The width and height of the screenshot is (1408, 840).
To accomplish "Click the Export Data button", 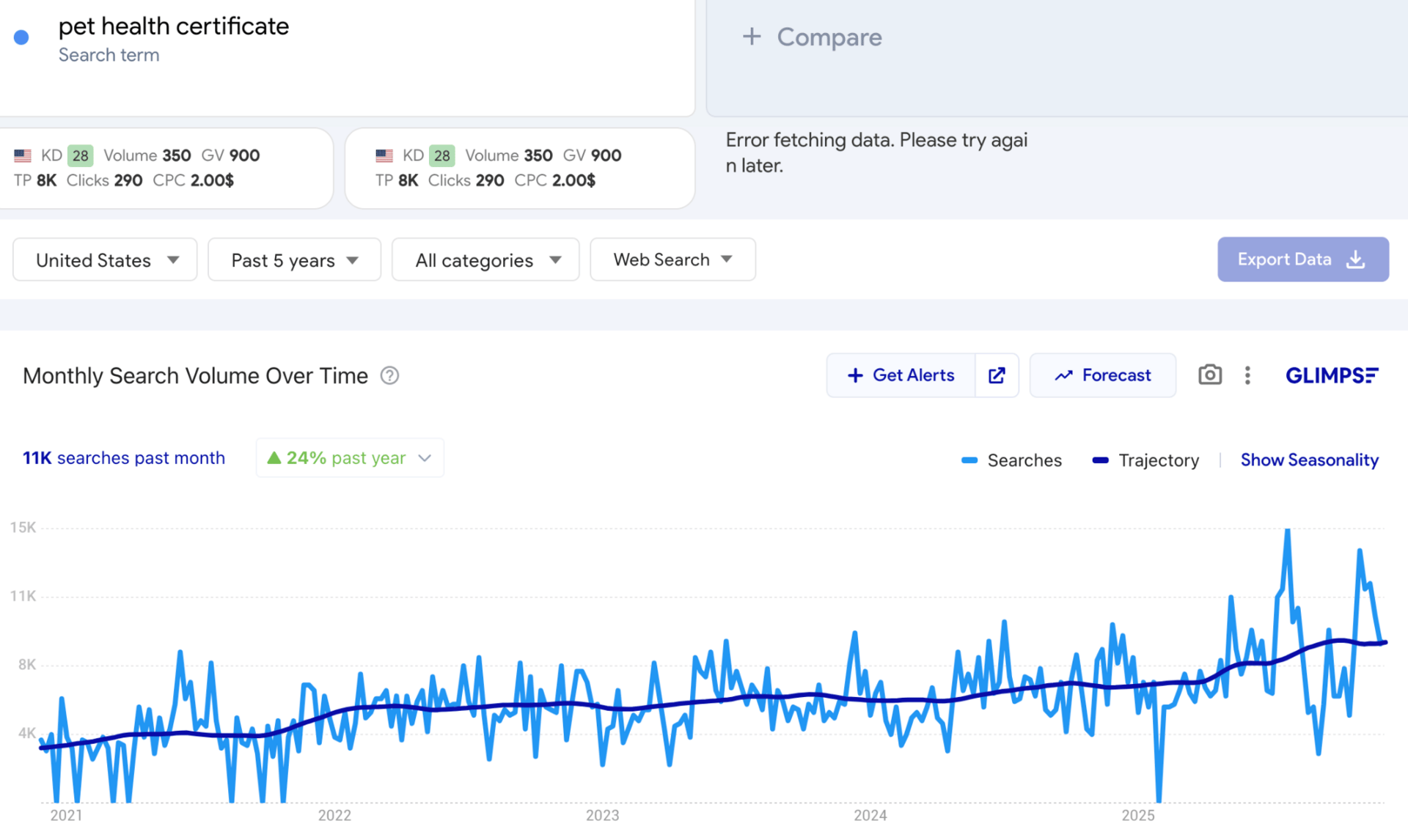I will 1302,259.
